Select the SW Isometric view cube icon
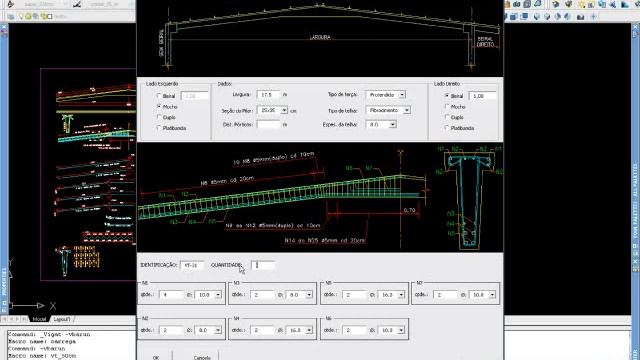 click(537, 17)
